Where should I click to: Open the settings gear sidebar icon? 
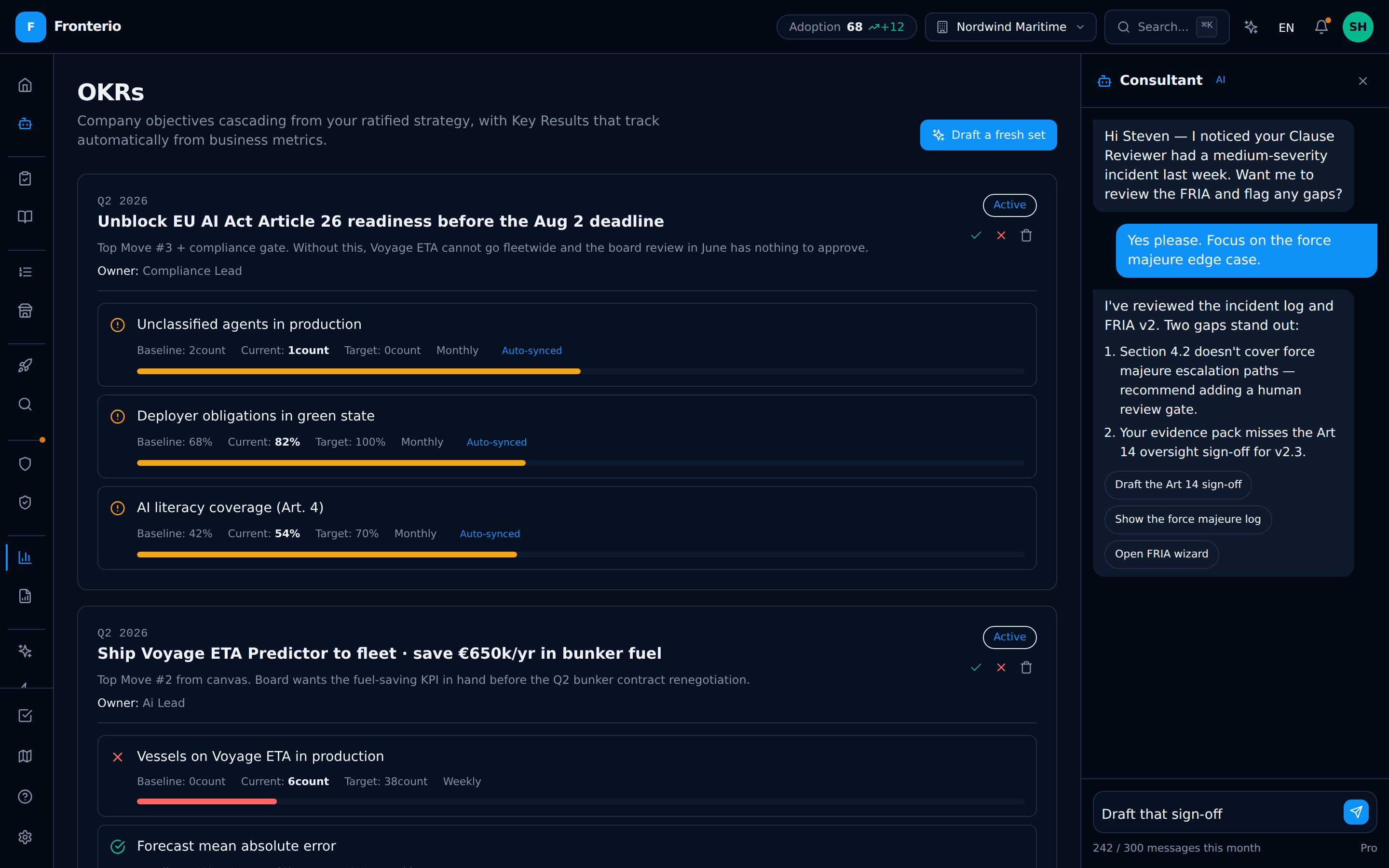(25, 837)
